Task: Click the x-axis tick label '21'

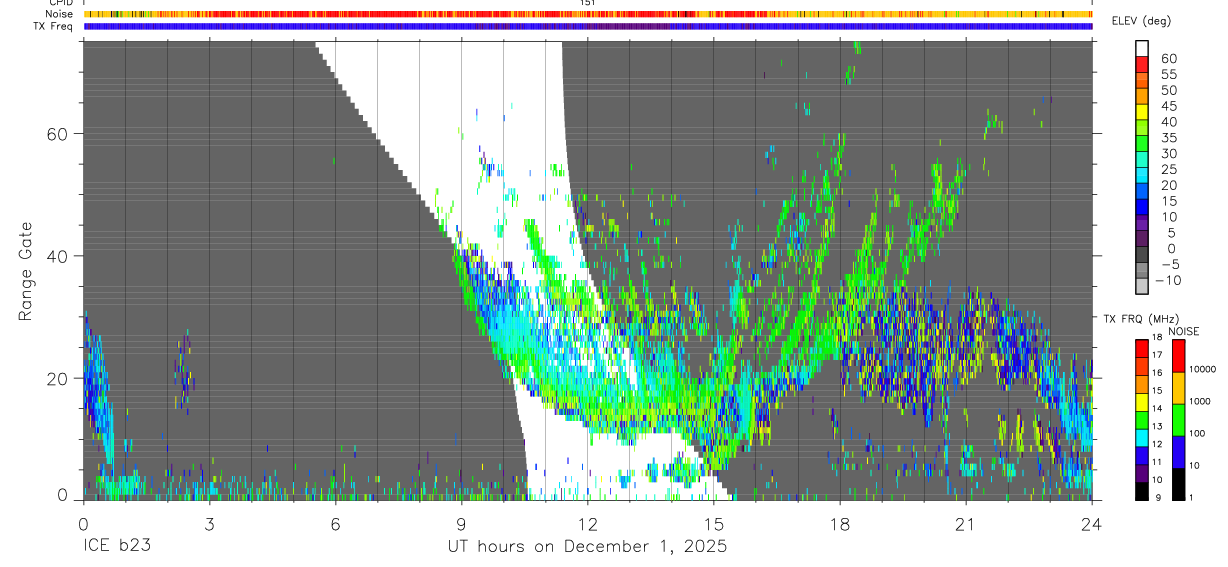Action: tap(965, 524)
